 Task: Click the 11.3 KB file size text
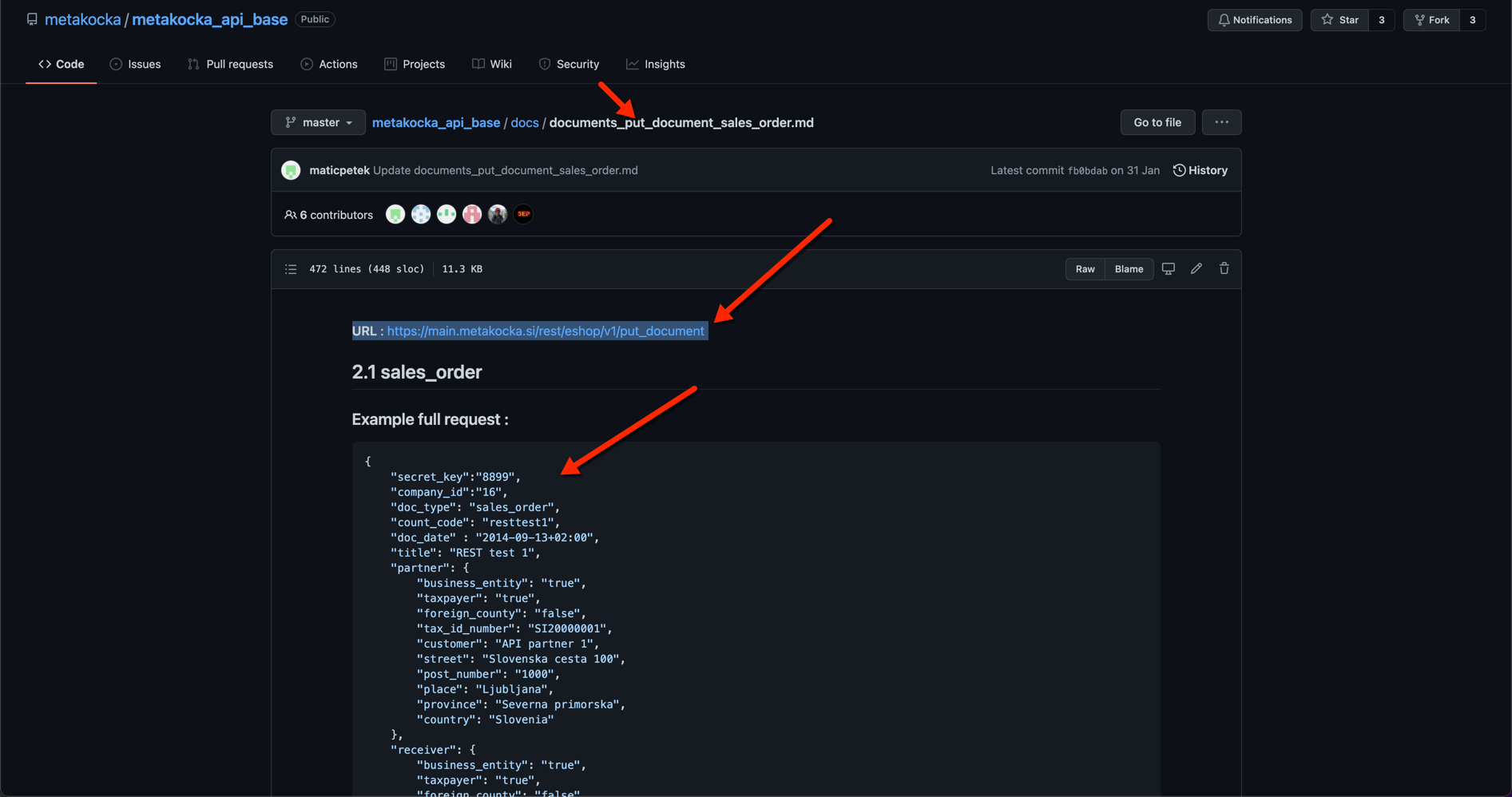click(462, 269)
